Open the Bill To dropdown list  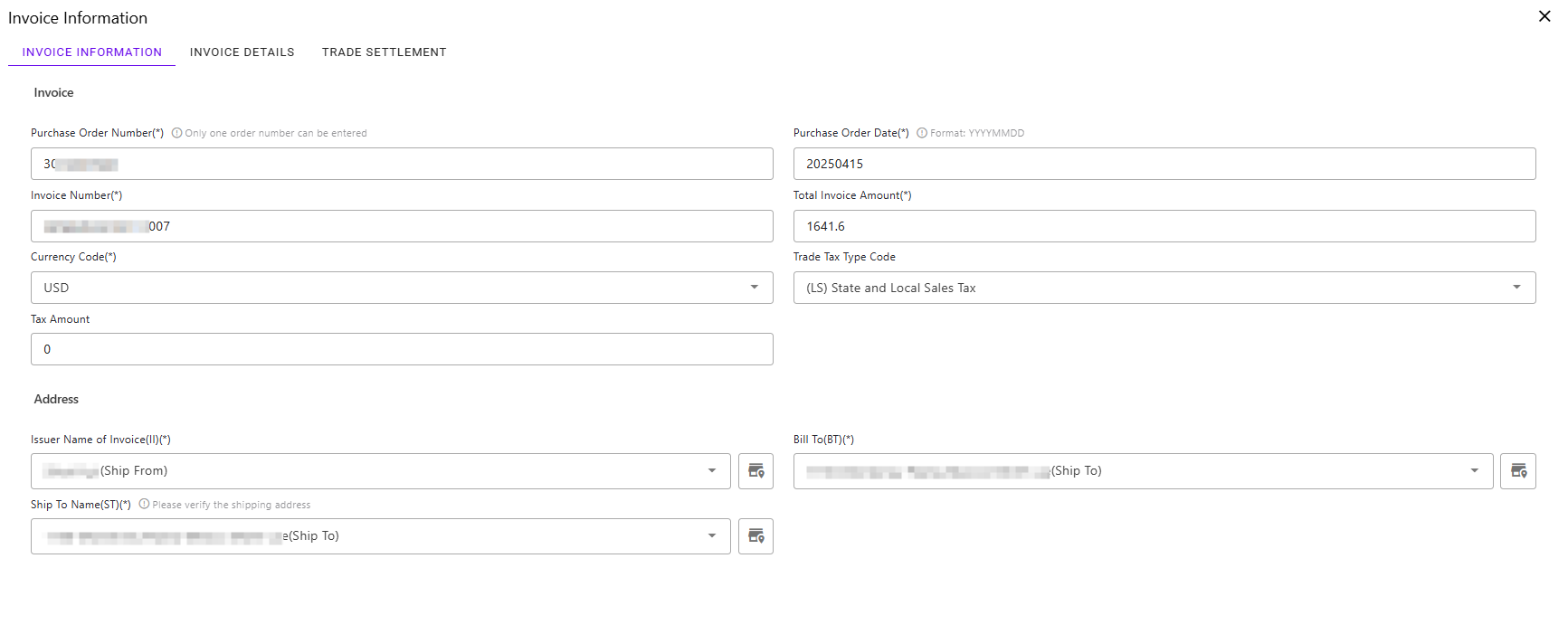1474,471
